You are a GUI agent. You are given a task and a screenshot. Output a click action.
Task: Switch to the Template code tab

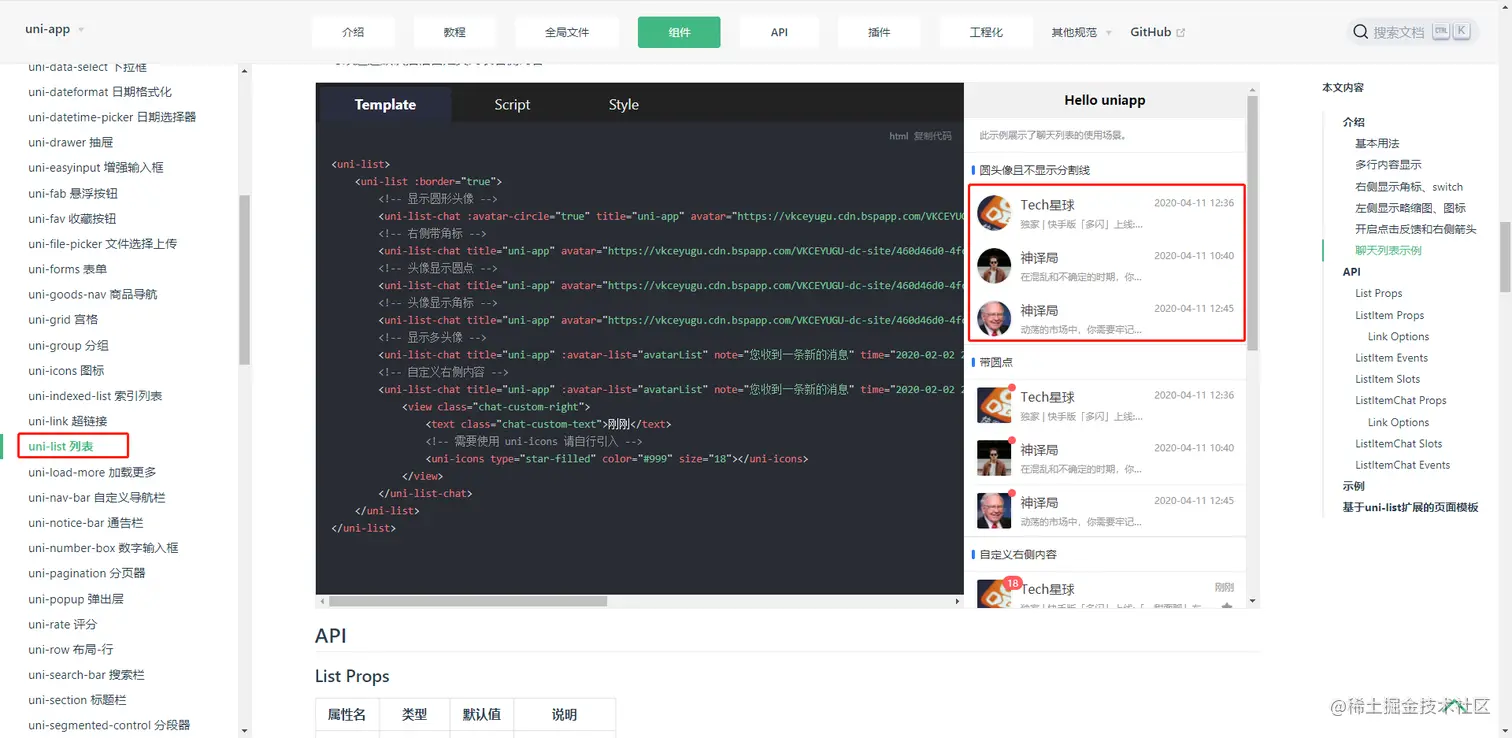pos(385,104)
